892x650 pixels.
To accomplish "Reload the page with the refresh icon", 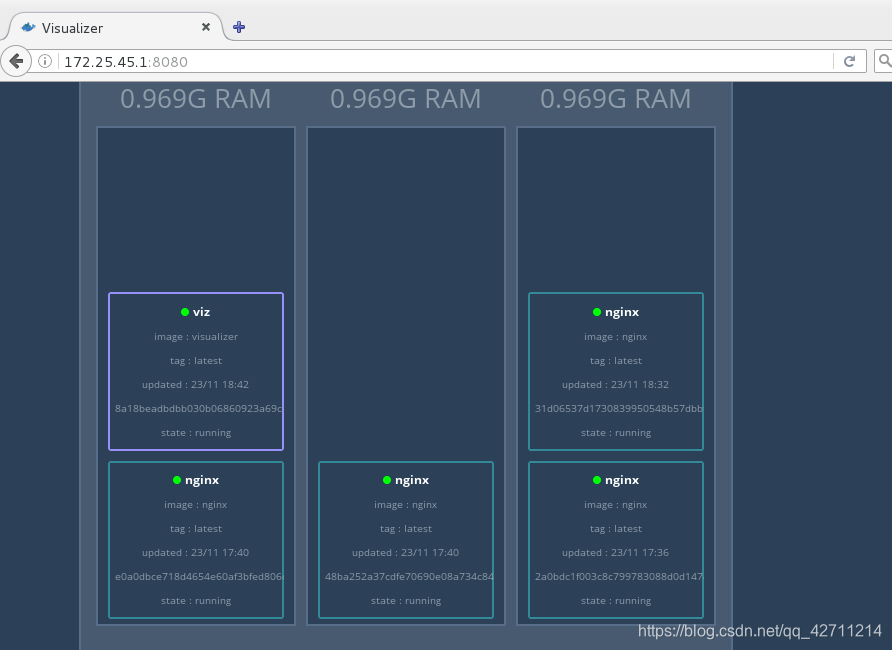I will (x=849, y=61).
